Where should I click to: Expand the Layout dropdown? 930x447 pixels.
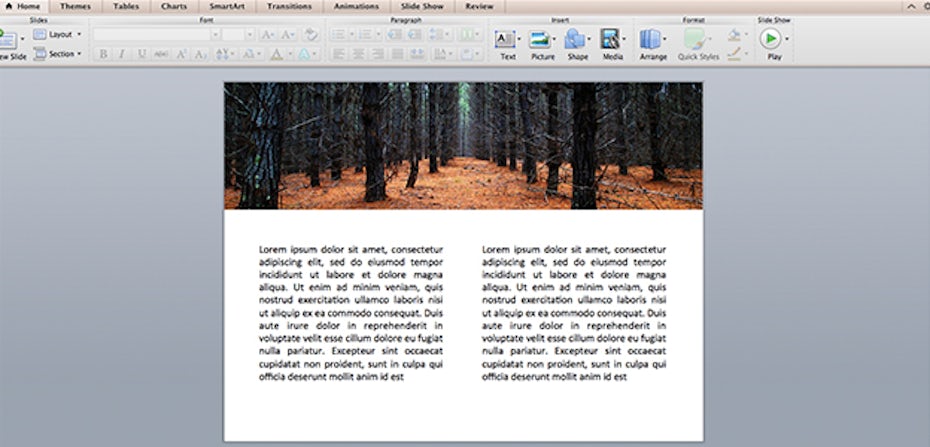pos(58,34)
